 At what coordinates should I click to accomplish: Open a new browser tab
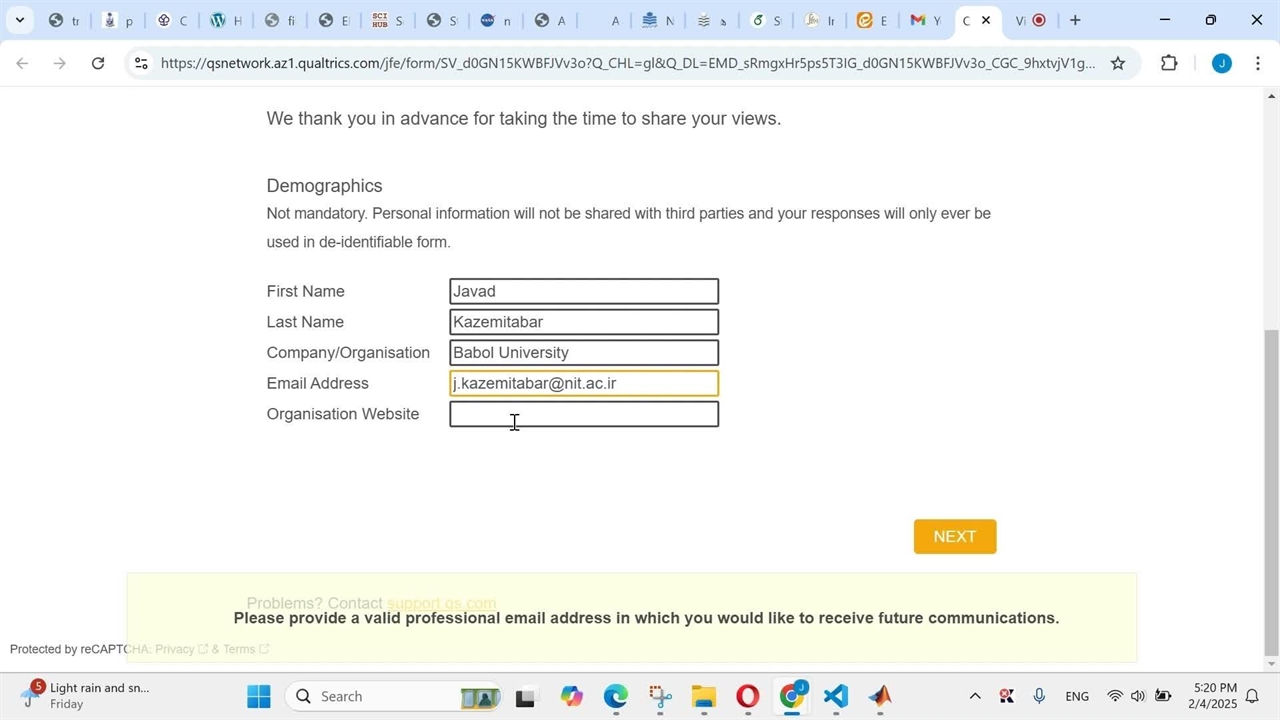tap(1075, 20)
